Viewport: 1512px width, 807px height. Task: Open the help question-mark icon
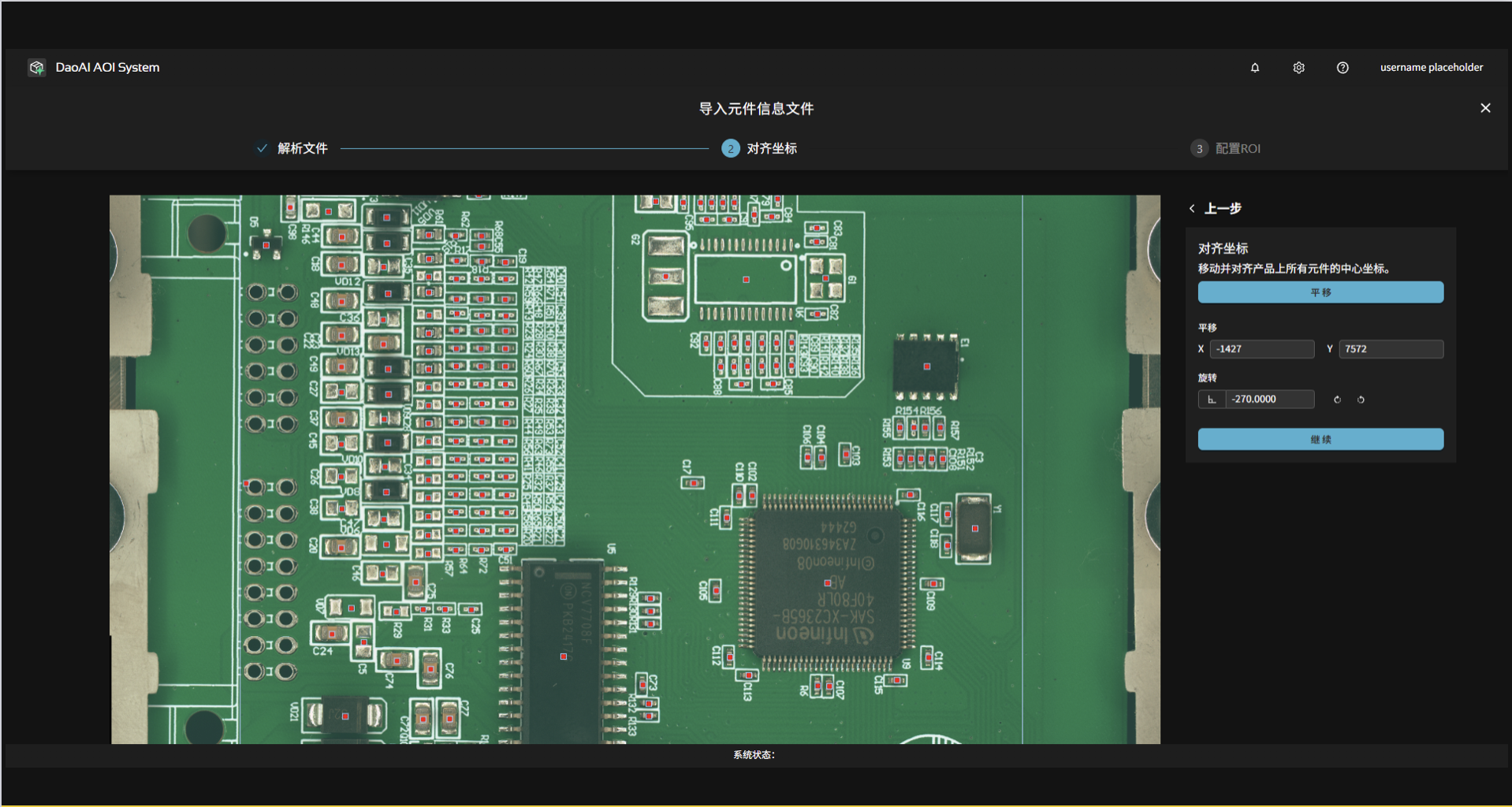pyautogui.click(x=1342, y=68)
